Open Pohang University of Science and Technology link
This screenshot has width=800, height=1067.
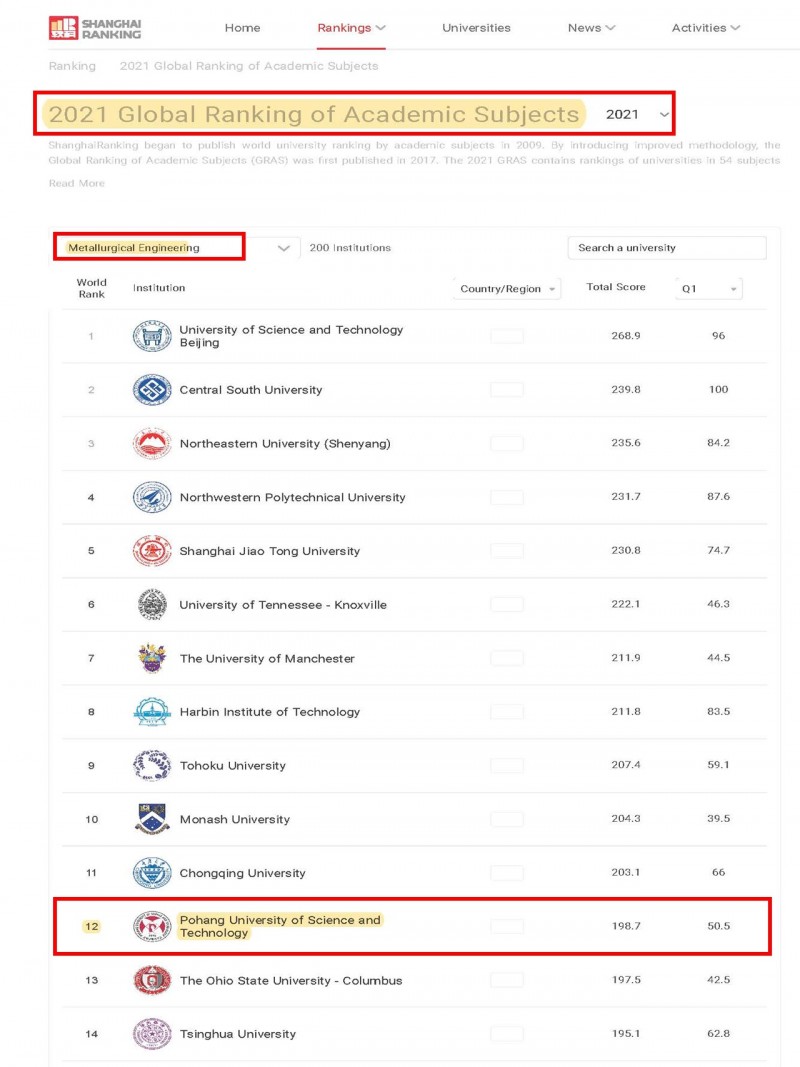coord(280,926)
